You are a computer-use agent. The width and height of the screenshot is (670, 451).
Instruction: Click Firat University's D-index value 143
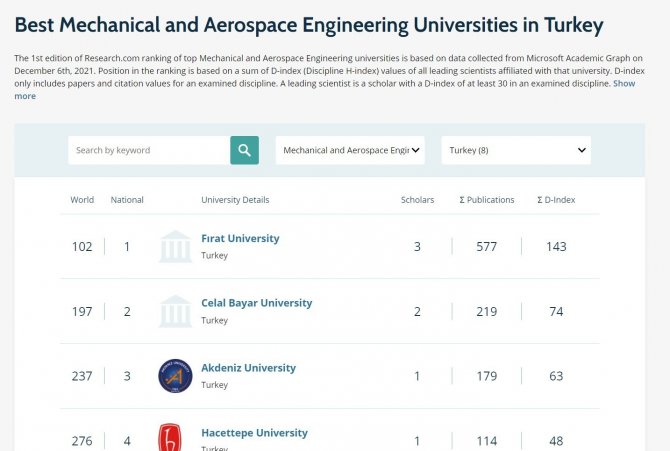point(556,247)
